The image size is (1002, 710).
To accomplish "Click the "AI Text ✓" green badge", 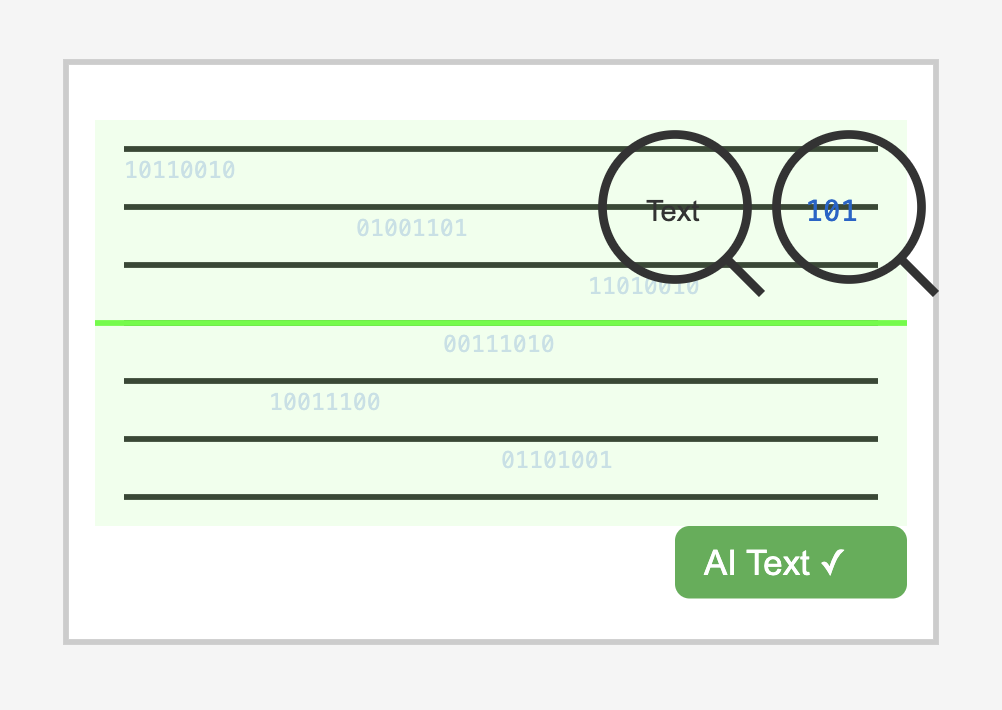I will click(x=790, y=562).
